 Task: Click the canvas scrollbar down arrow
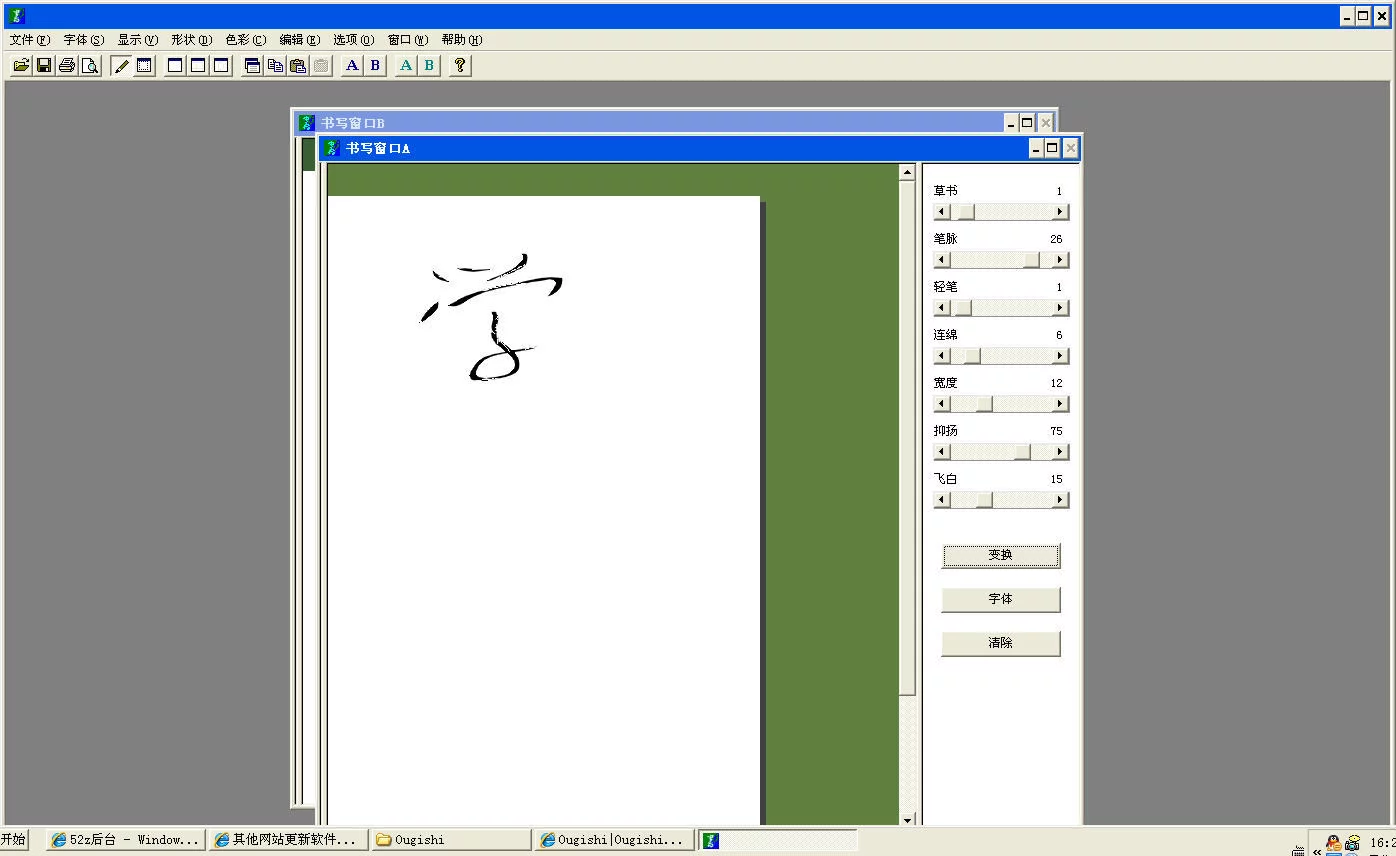pyautogui.click(x=907, y=819)
